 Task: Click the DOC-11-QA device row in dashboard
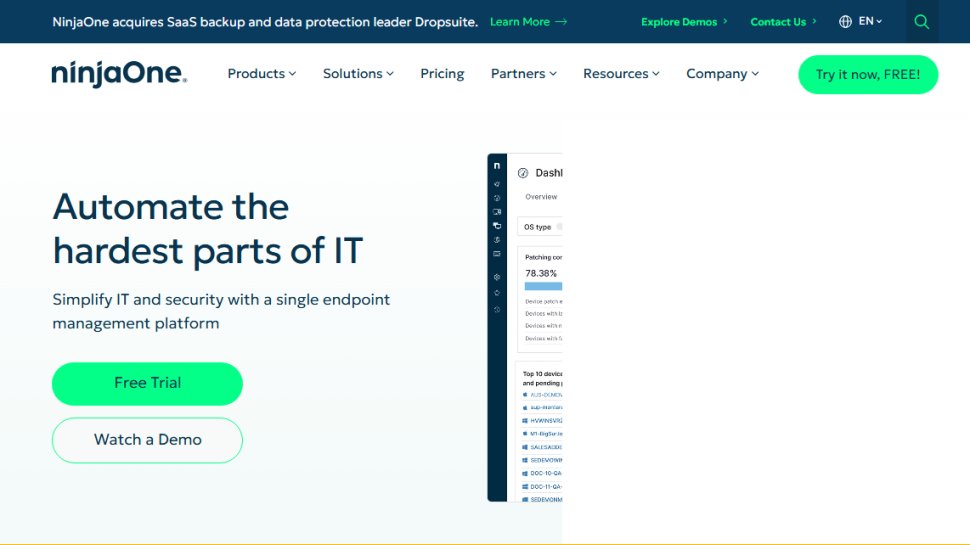coord(543,487)
